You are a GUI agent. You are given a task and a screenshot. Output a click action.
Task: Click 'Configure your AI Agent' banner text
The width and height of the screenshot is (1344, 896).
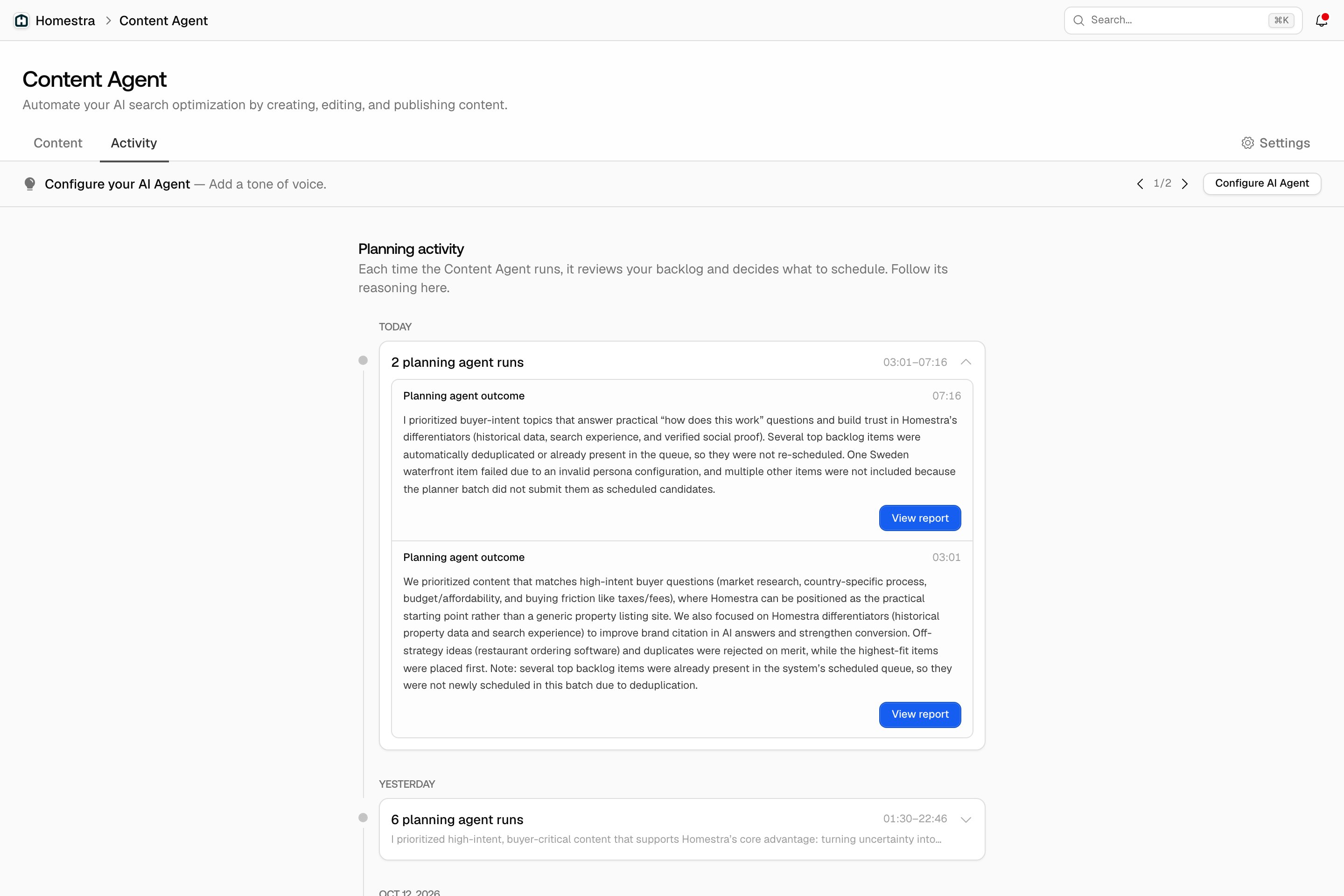pyautogui.click(x=117, y=184)
